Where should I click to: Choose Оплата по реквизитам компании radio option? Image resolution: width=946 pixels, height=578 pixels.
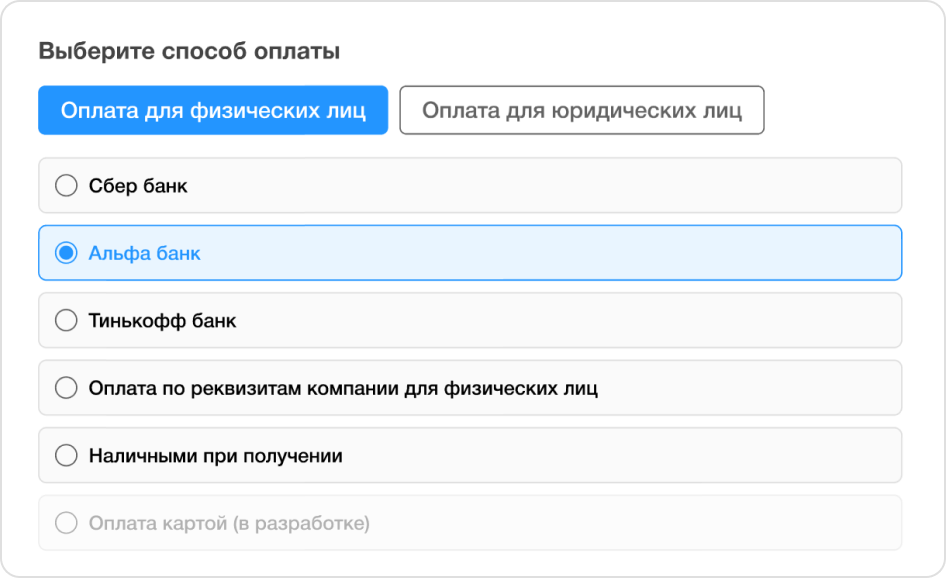[x=66, y=388]
